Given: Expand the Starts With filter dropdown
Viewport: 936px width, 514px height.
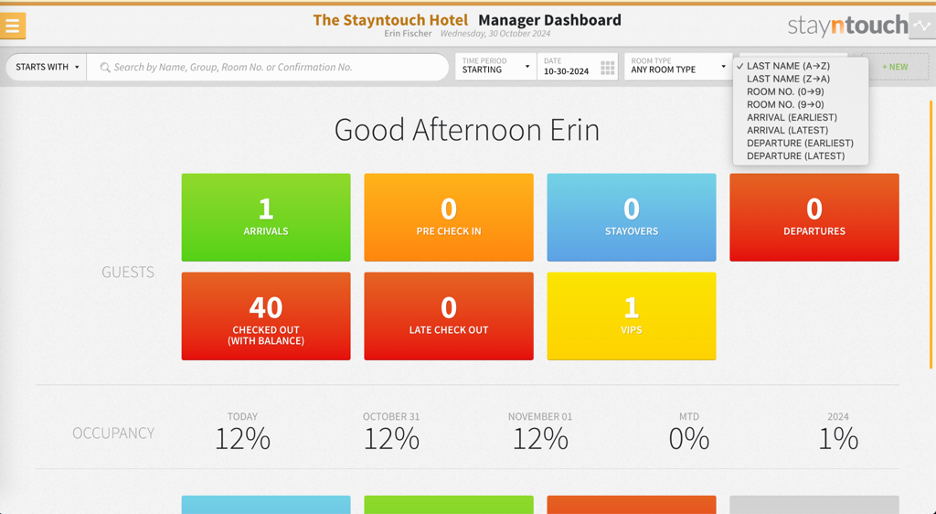Looking at the screenshot, I should [47, 67].
